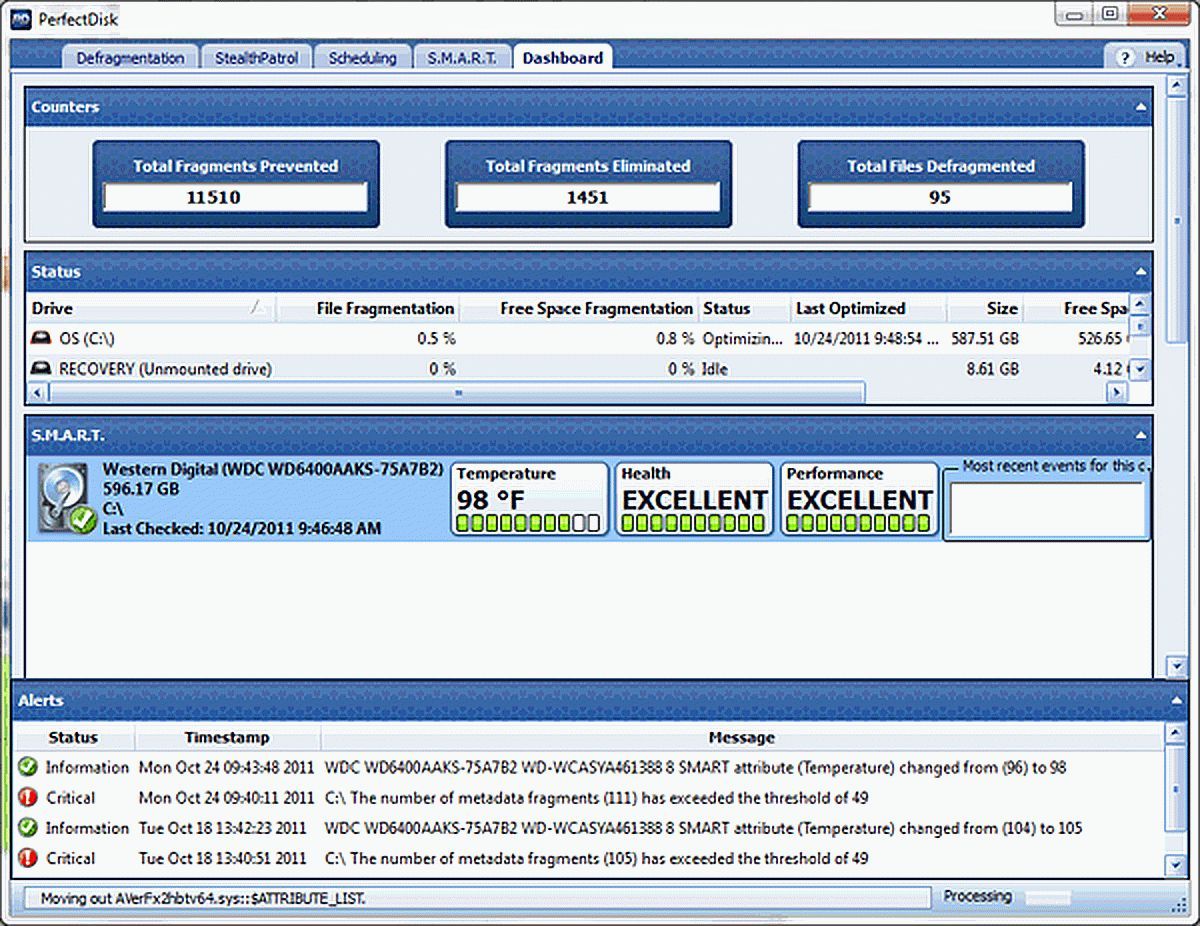Collapse the S.M.A.R.T. panel
Screen dimensions: 1200x926
1140,435
